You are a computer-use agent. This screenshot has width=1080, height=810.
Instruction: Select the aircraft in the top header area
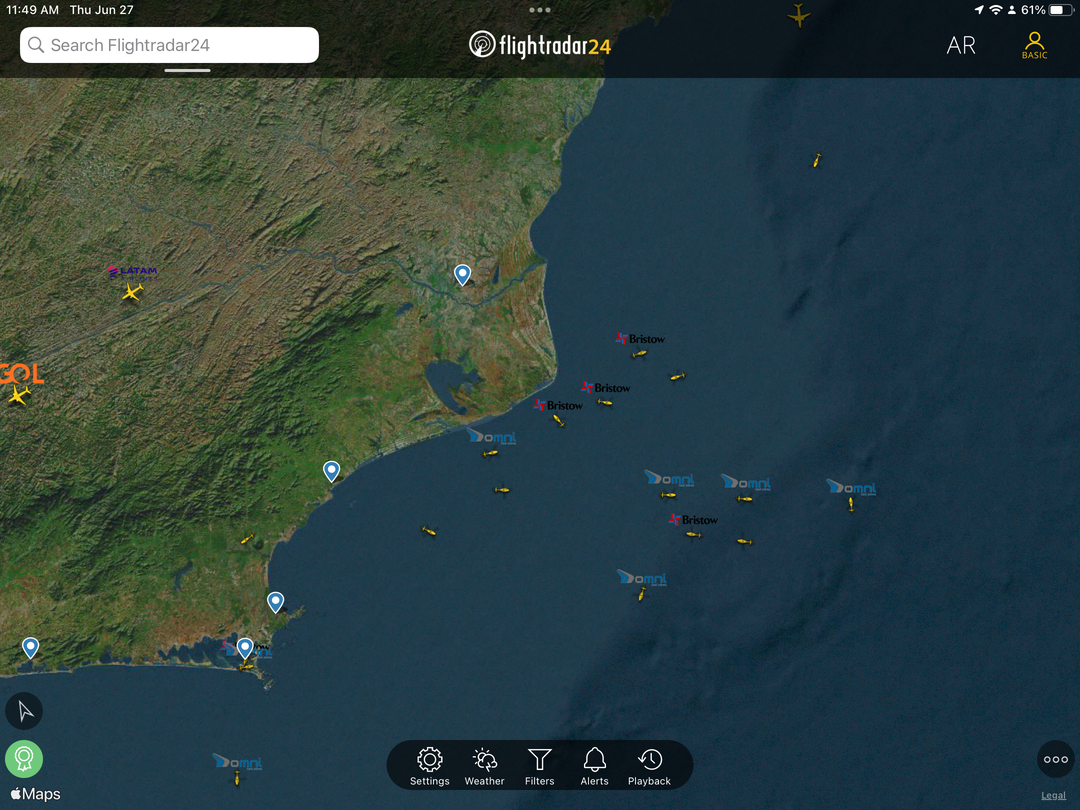[799, 15]
